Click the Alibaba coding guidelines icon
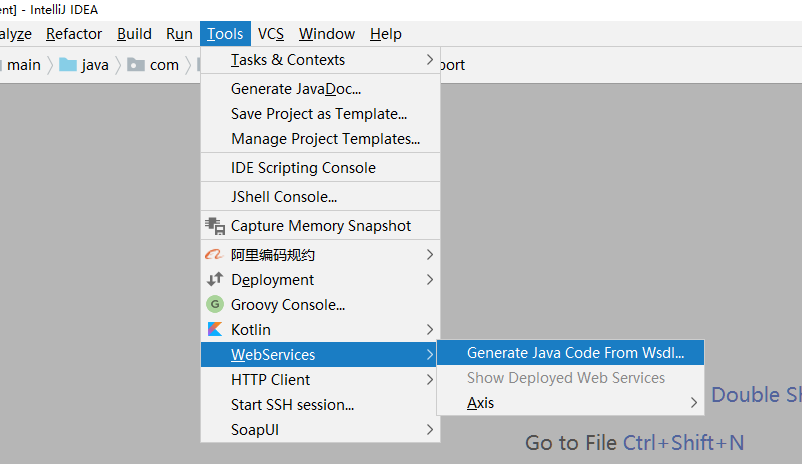This screenshot has width=802, height=464. point(214,254)
